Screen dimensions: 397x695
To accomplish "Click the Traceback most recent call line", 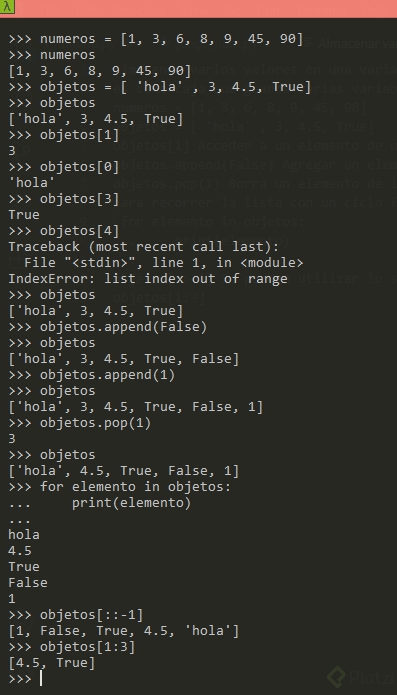I will [144, 247].
